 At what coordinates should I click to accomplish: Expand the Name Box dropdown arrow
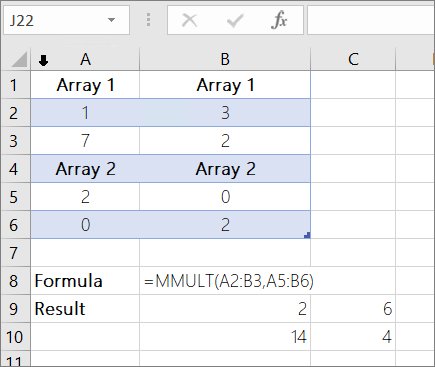tap(112, 20)
